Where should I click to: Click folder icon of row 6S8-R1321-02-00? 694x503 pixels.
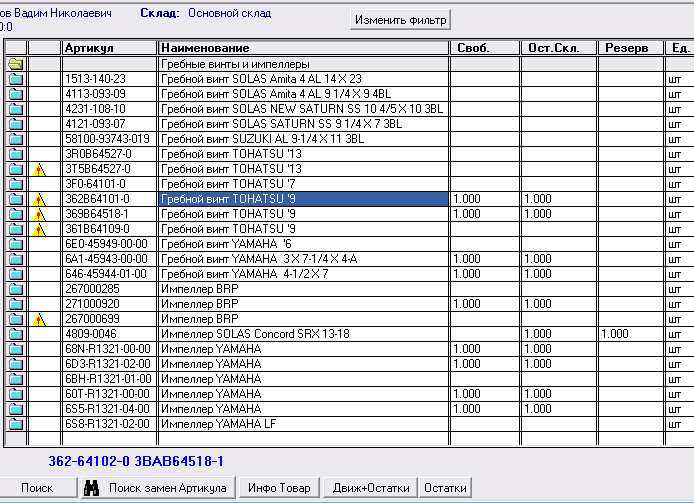pos(15,424)
